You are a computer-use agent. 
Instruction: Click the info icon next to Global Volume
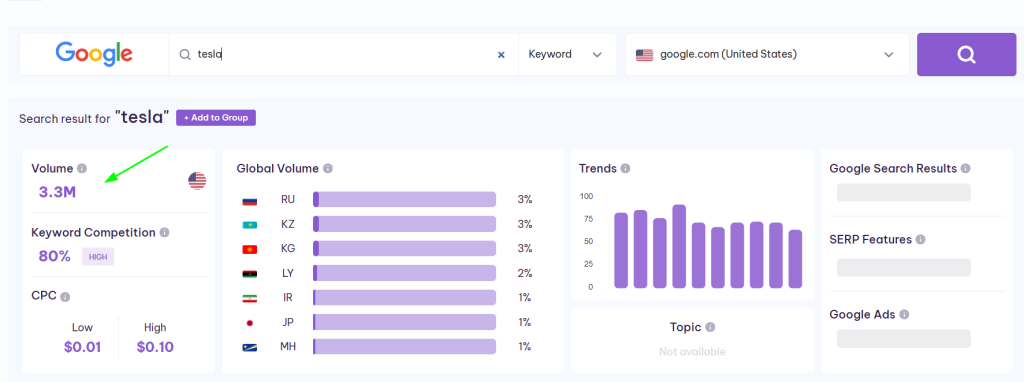pos(328,168)
